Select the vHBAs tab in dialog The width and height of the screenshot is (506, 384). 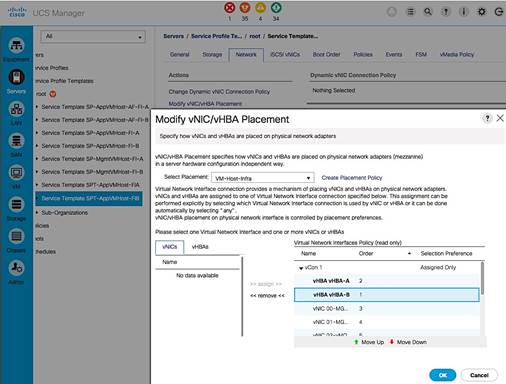coord(200,247)
